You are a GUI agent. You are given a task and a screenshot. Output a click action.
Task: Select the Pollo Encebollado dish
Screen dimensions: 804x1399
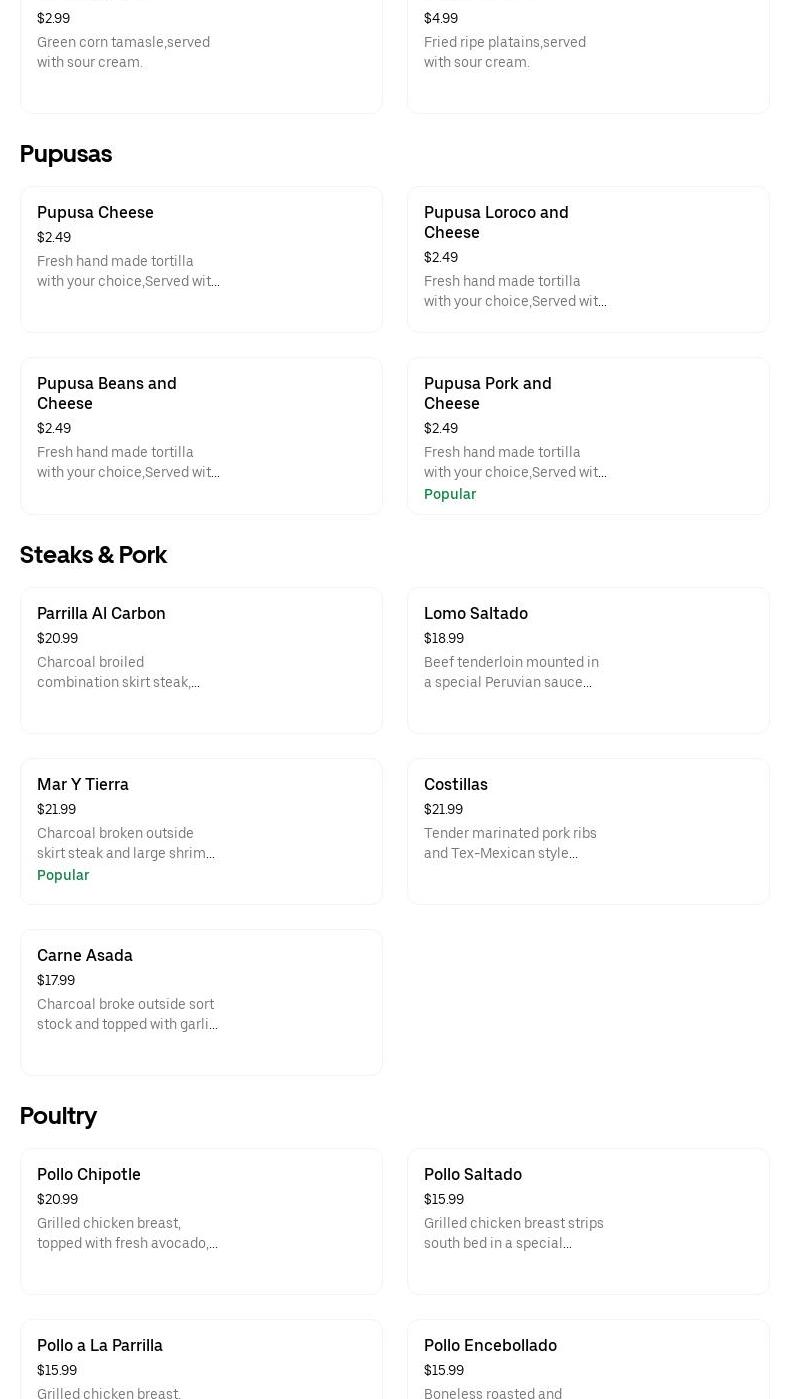click(x=587, y=1360)
